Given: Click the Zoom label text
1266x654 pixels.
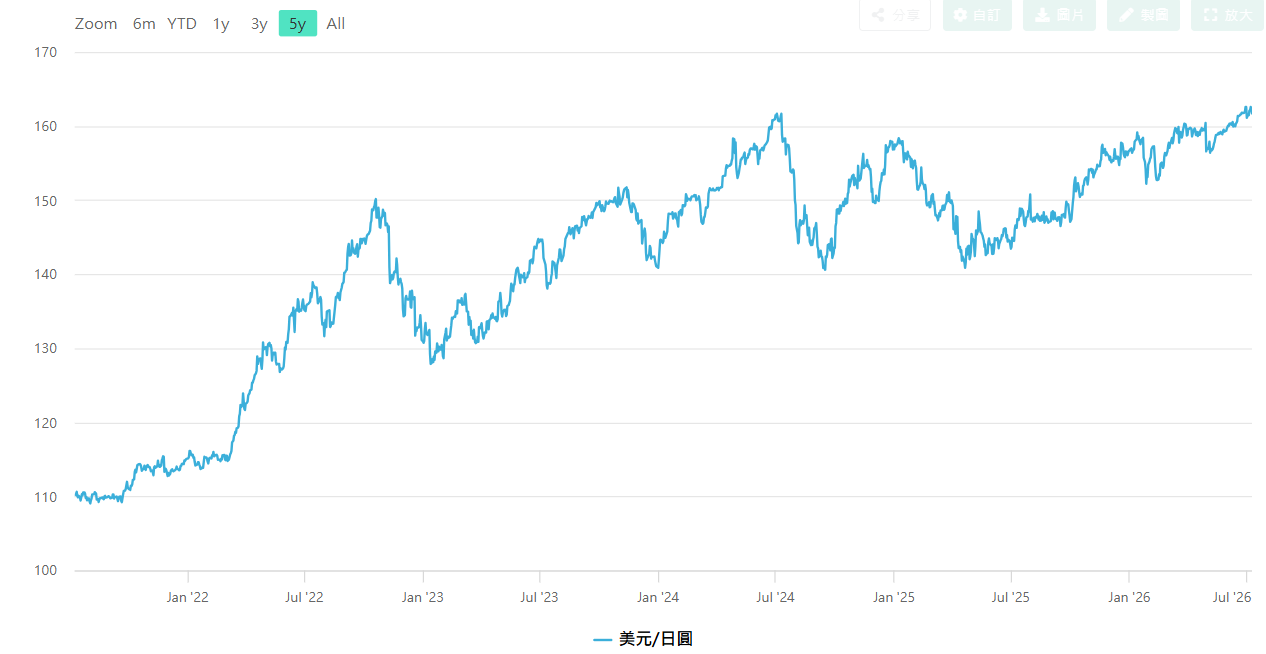Looking at the screenshot, I should click(96, 24).
